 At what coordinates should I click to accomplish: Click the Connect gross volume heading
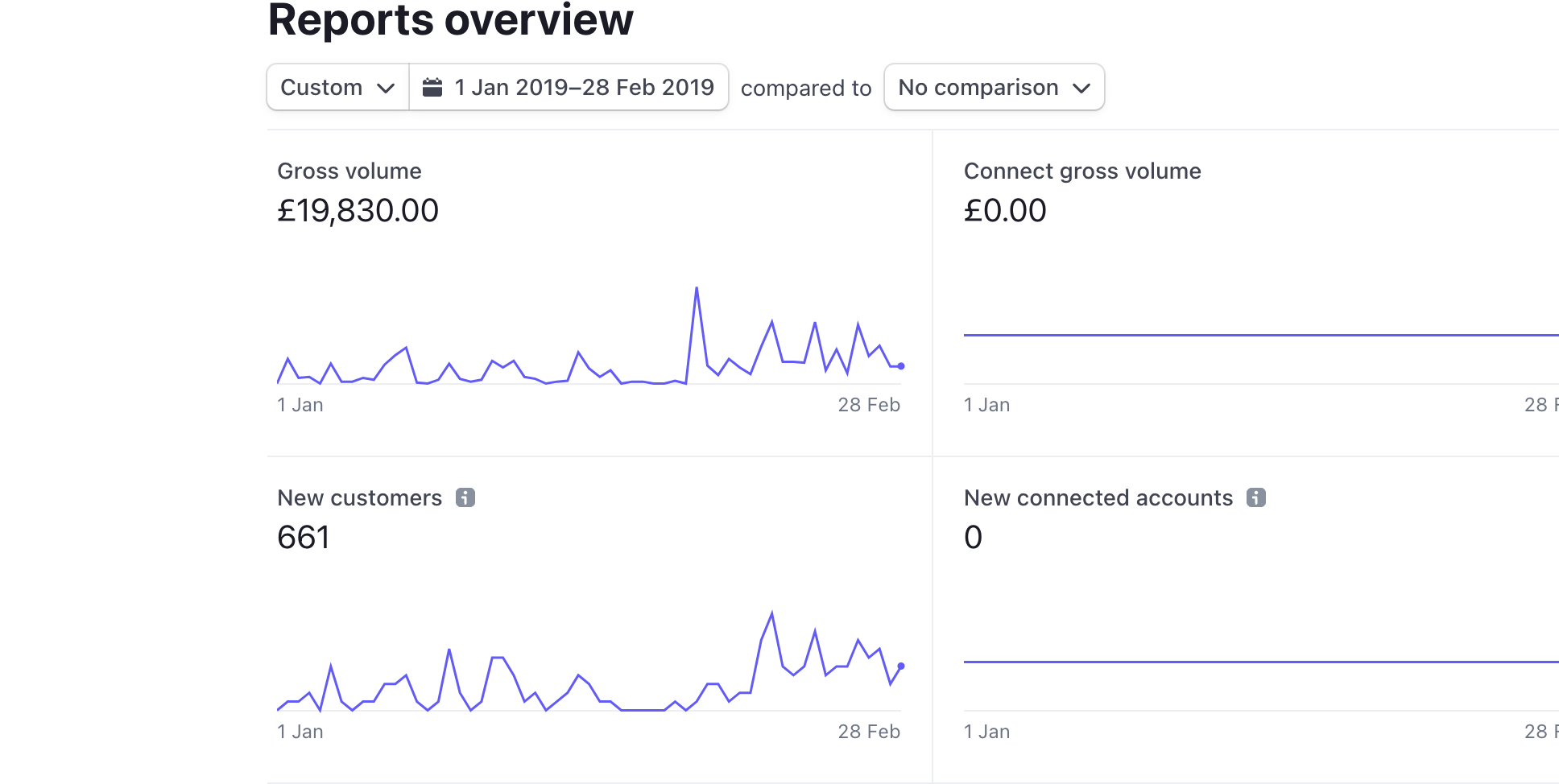[1082, 171]
